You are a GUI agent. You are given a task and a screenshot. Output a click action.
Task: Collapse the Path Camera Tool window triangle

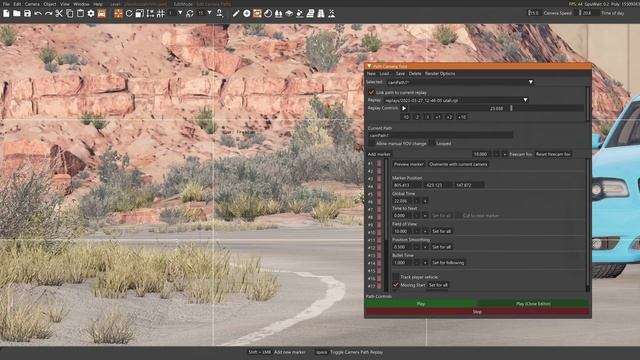point(369,66)
